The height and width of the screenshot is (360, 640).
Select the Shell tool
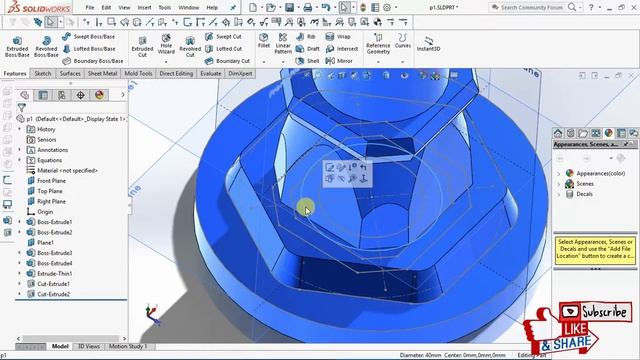[307, 61]
